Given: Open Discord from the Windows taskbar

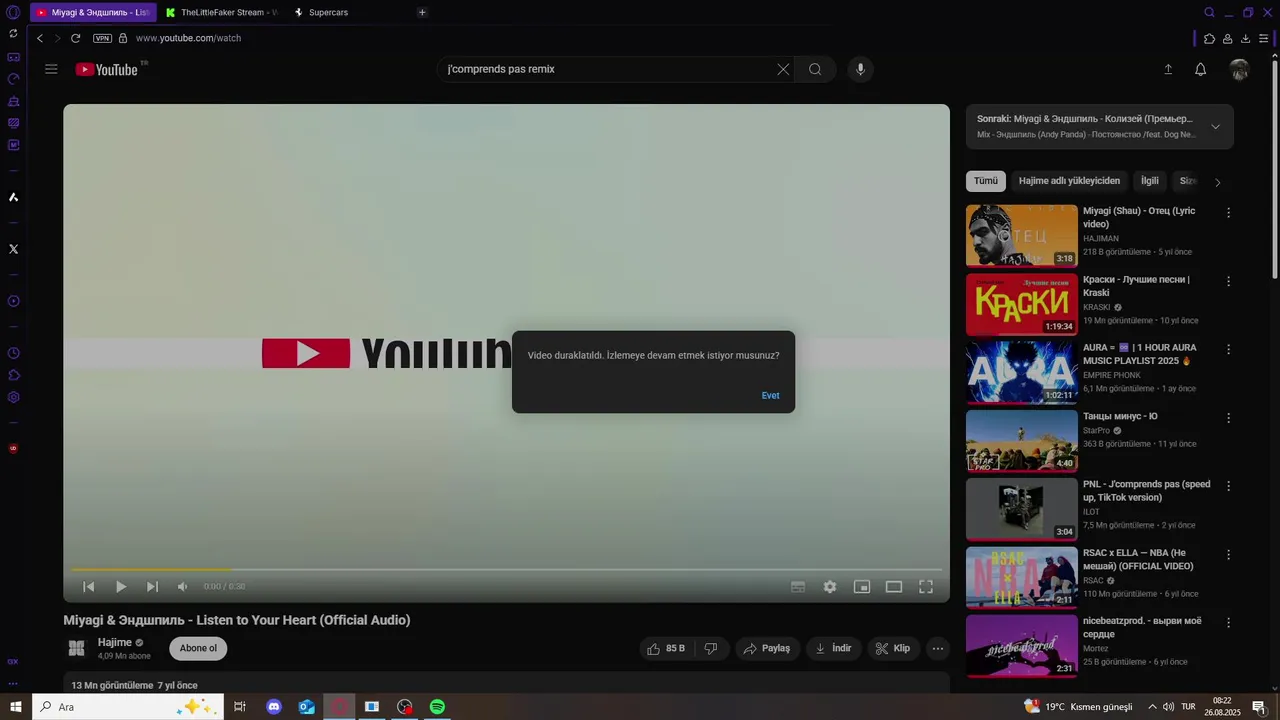Looking at the screenshot, I should [x=274, y=707].
